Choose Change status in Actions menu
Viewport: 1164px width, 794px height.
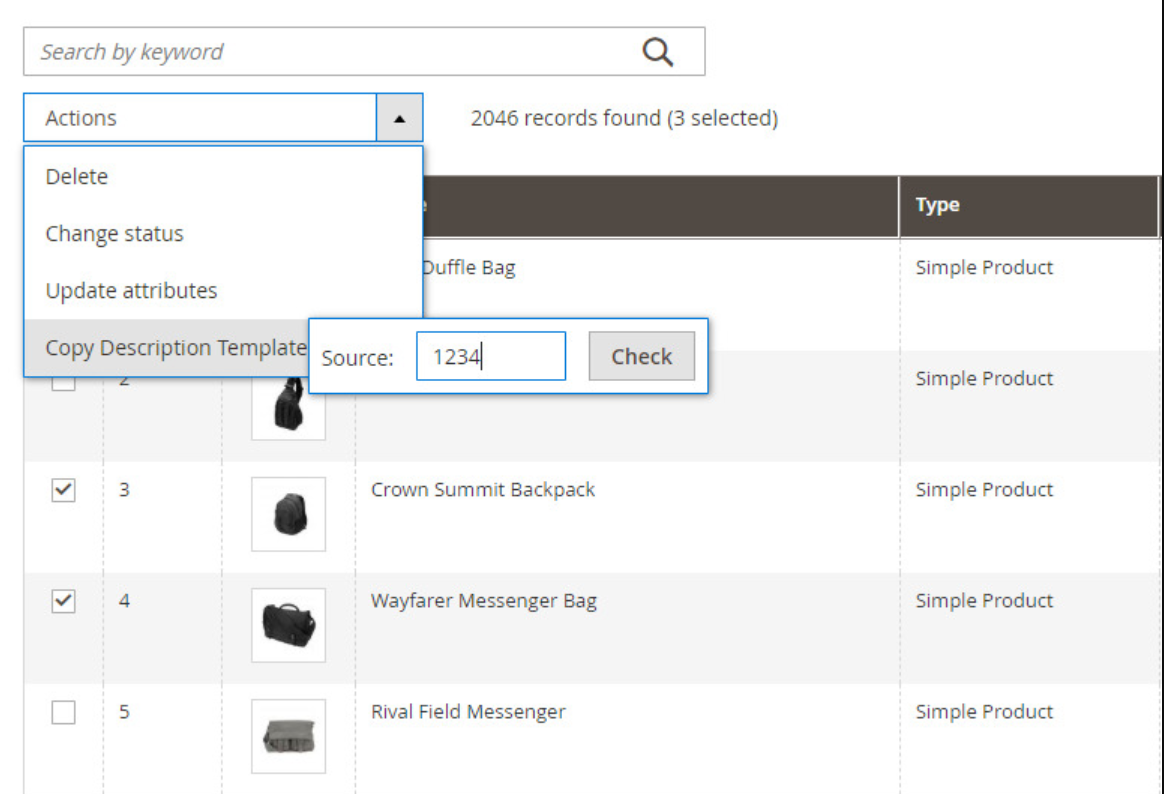[114, 234]
